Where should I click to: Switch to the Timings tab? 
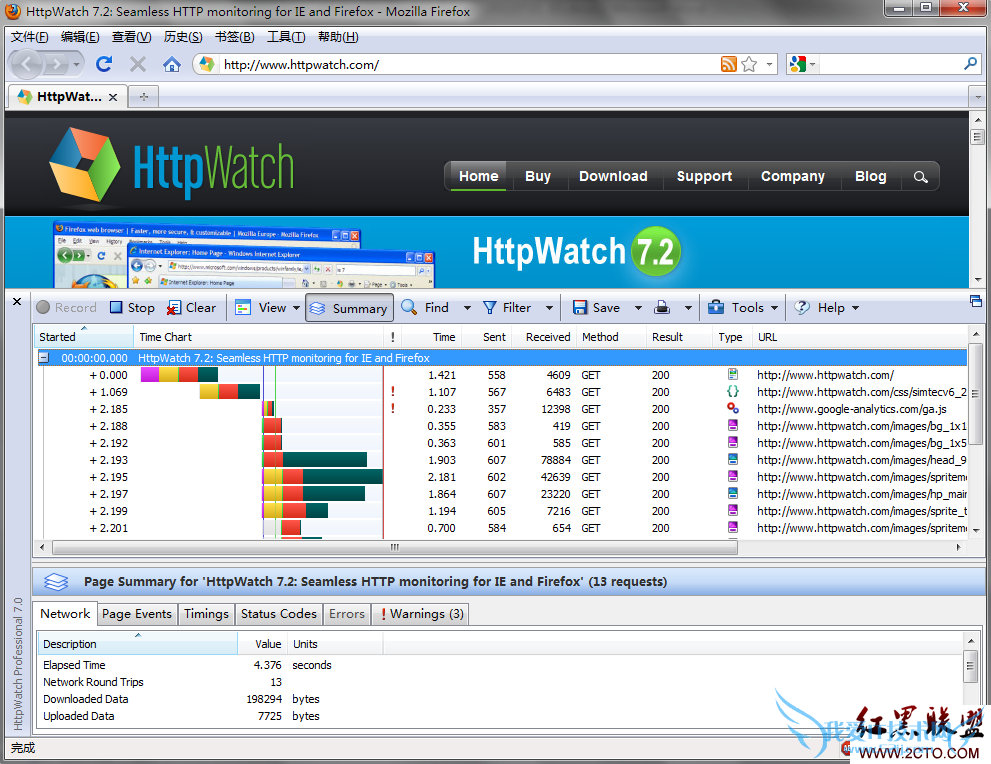coord(206,614)
